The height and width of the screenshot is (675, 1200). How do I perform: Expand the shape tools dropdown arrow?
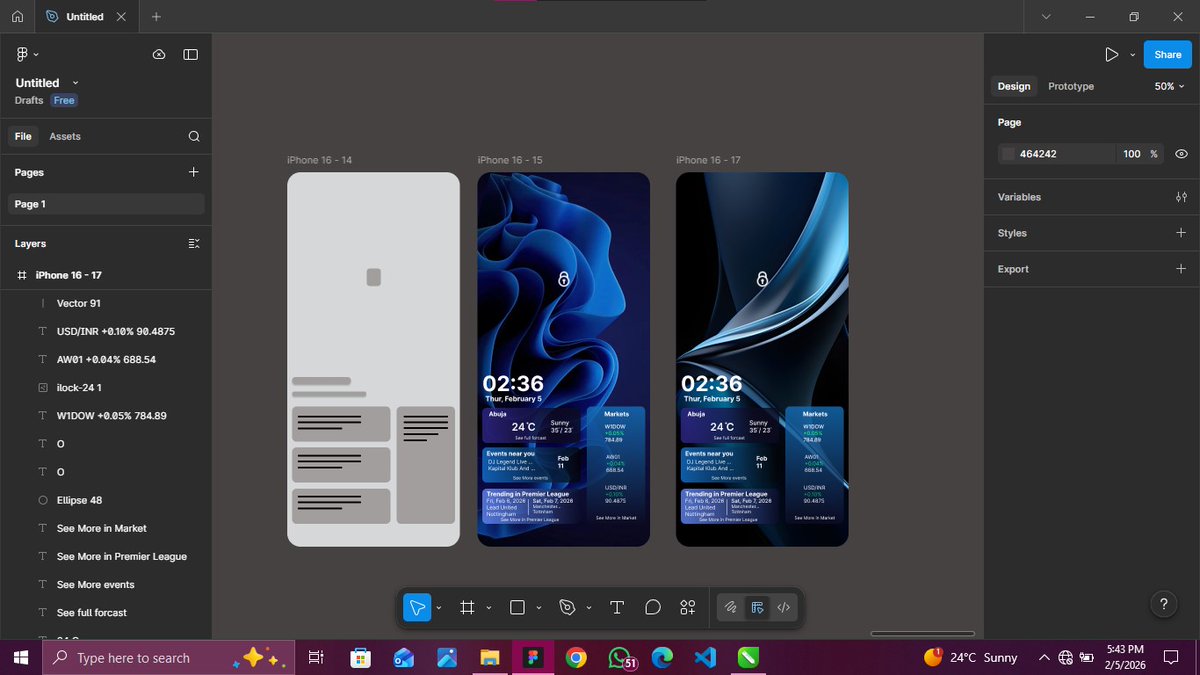tap(538, 607)
